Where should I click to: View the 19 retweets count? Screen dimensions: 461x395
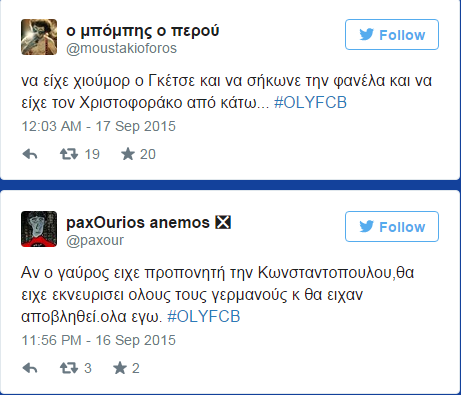click(92, 154)
